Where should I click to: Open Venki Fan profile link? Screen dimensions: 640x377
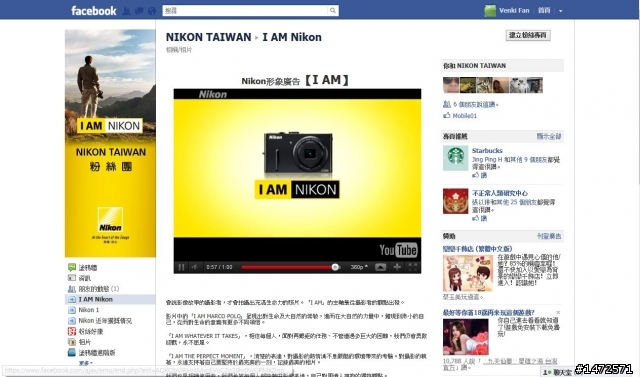pos(514,11)
